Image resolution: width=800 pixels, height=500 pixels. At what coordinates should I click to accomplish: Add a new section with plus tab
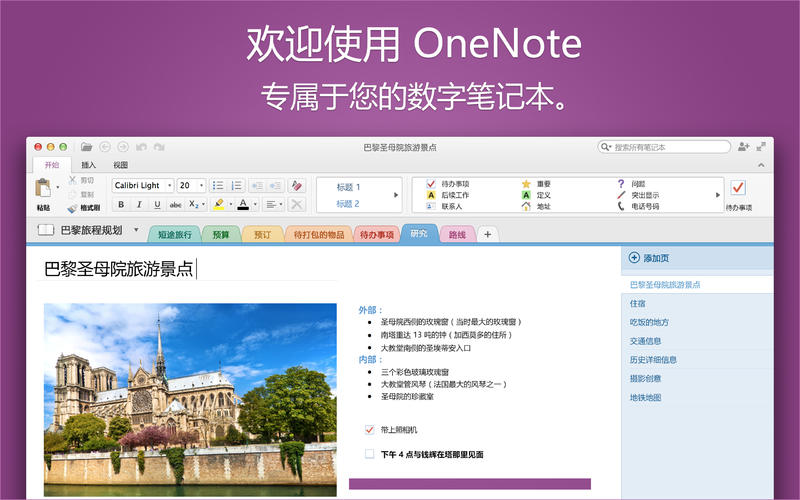coord(488,234)
